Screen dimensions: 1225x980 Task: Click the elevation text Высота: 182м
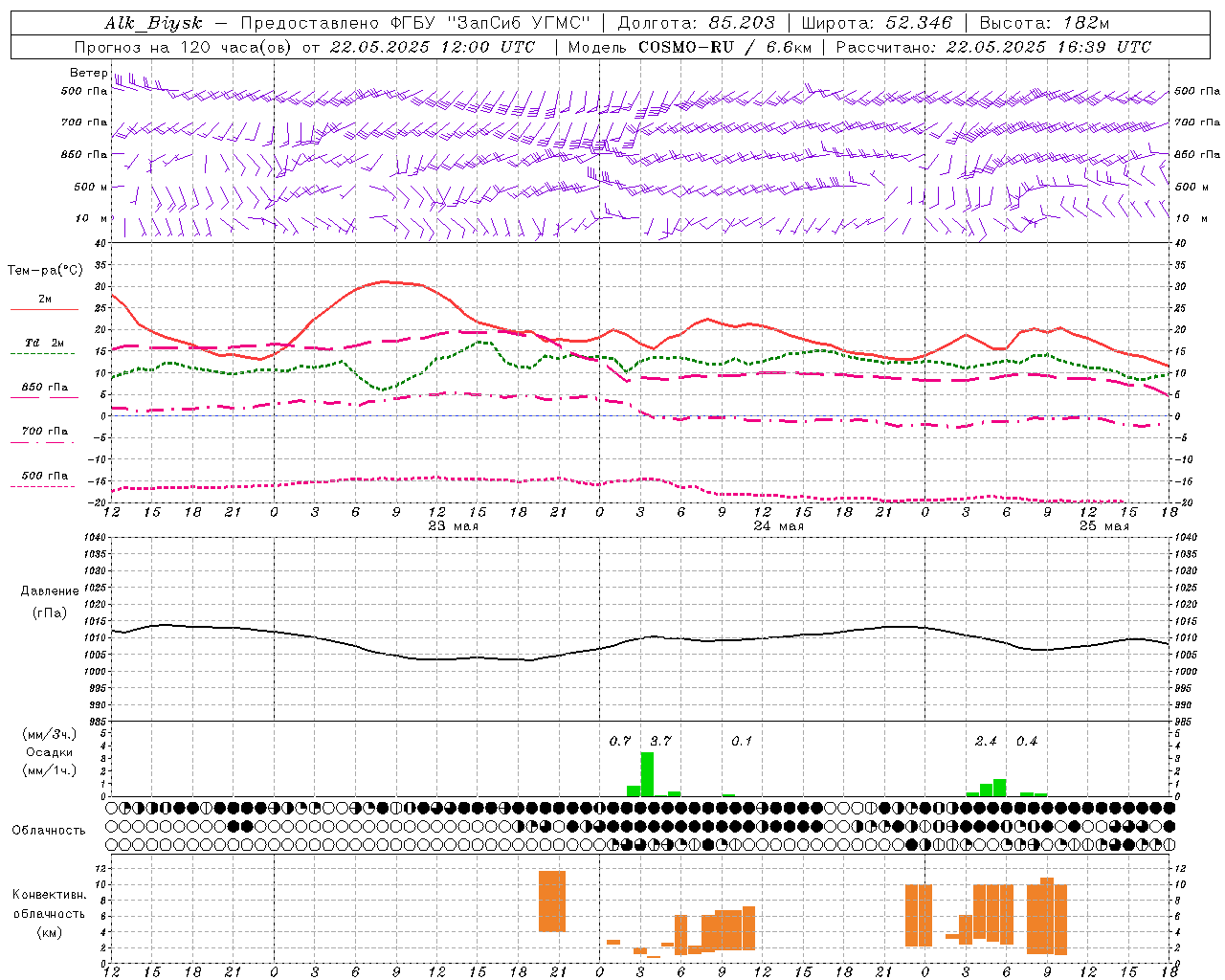[x=1044, y=23]
